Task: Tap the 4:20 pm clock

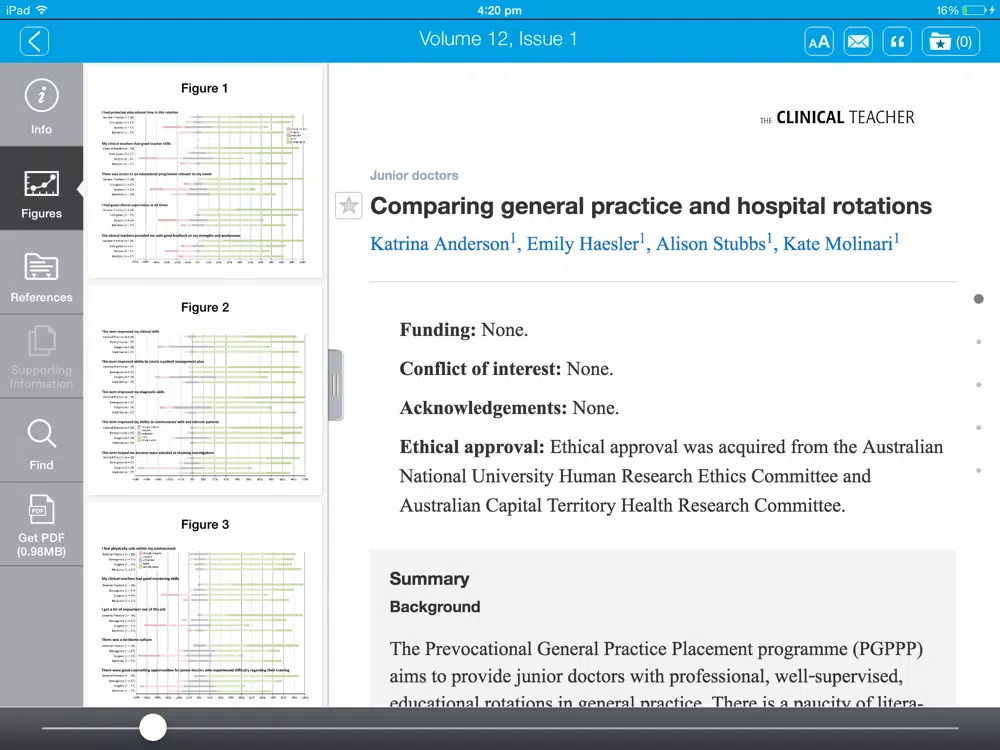Action: coord(499,10)
